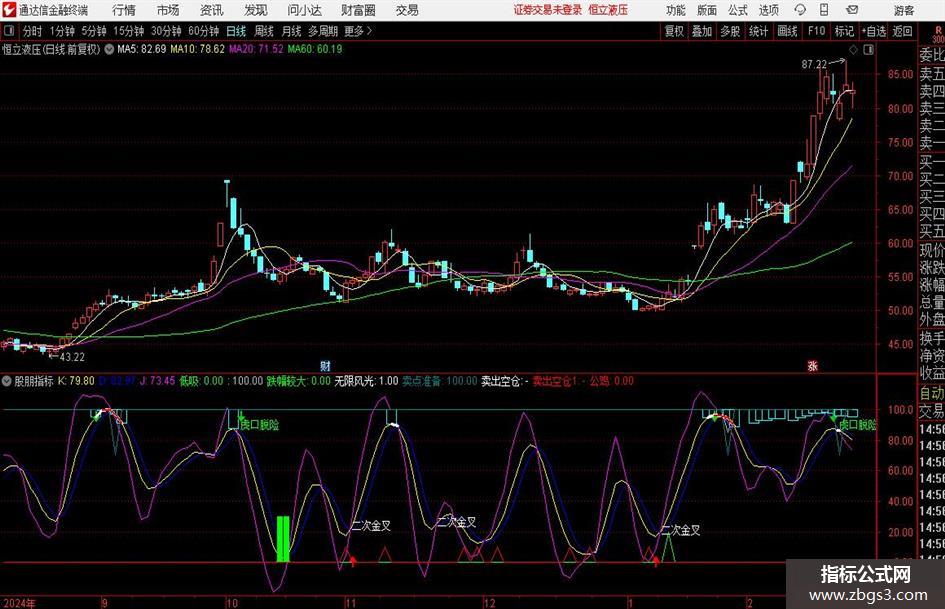
Task: Switch to the 1分钟 period tab
Action: [x=62, y=31]
